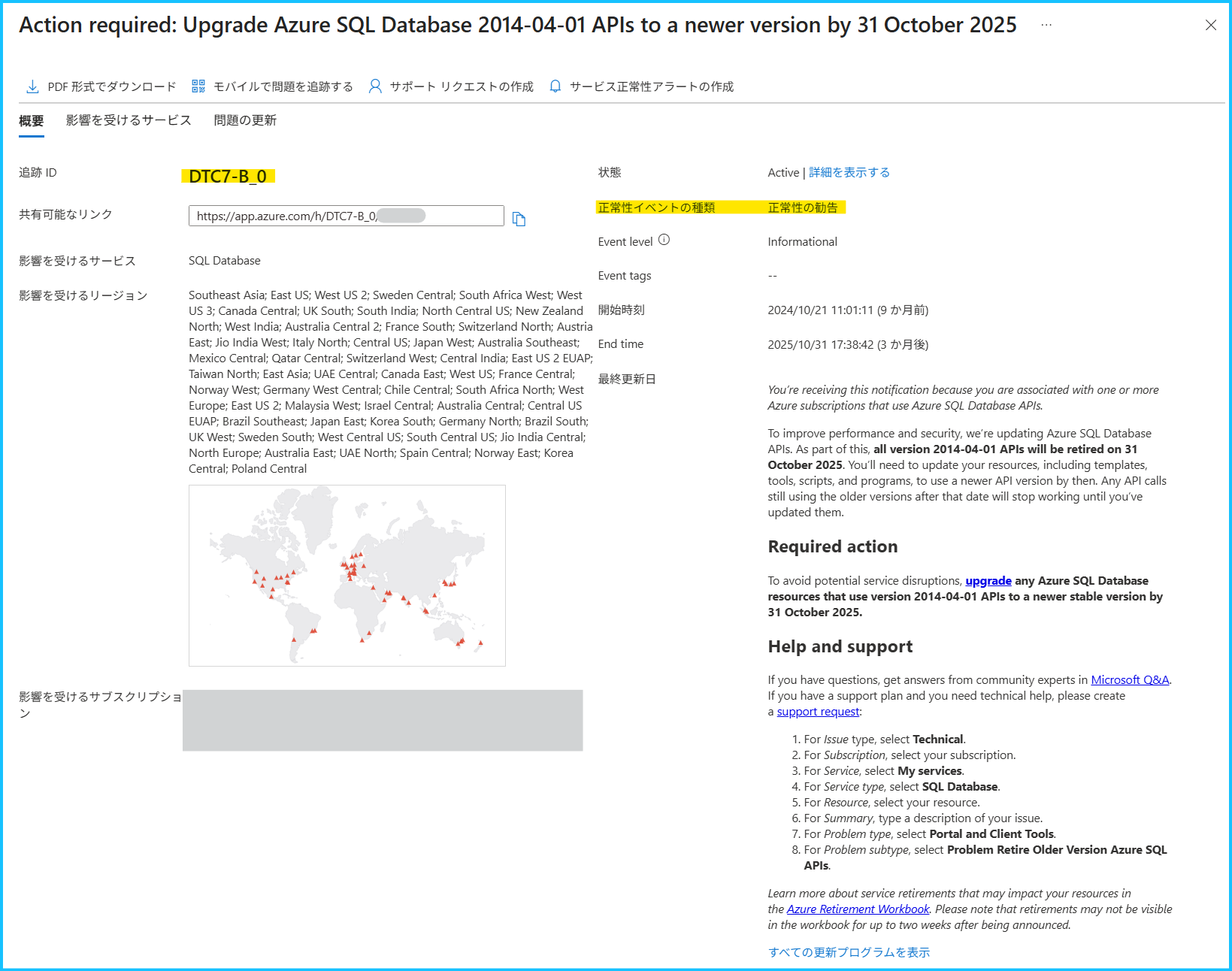The image size is (1232, 971).
Task: Click 詳細を表示する link next to Active
Action: (x=849, y=172)
